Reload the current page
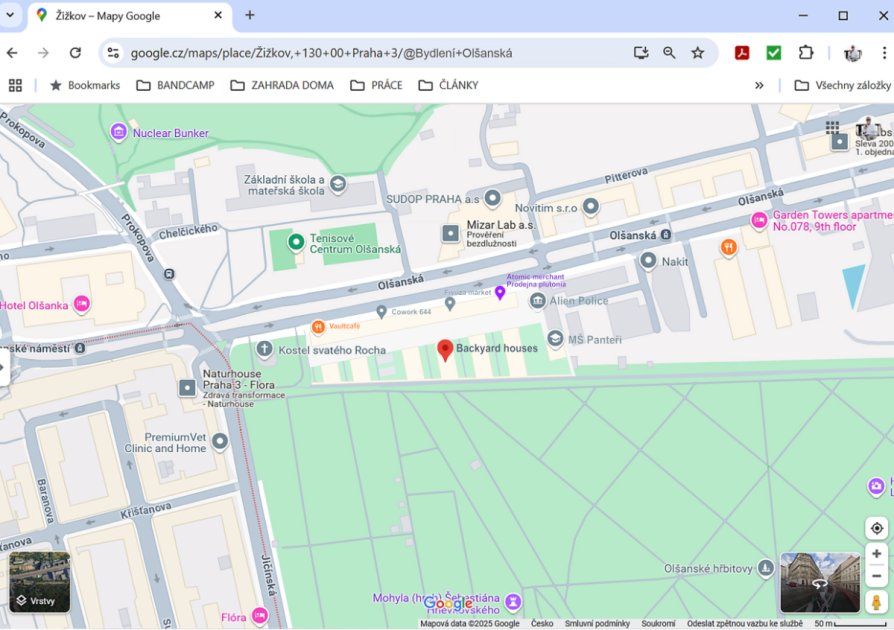The height and width of the screenshot is (630, 894). coord(75,53)
